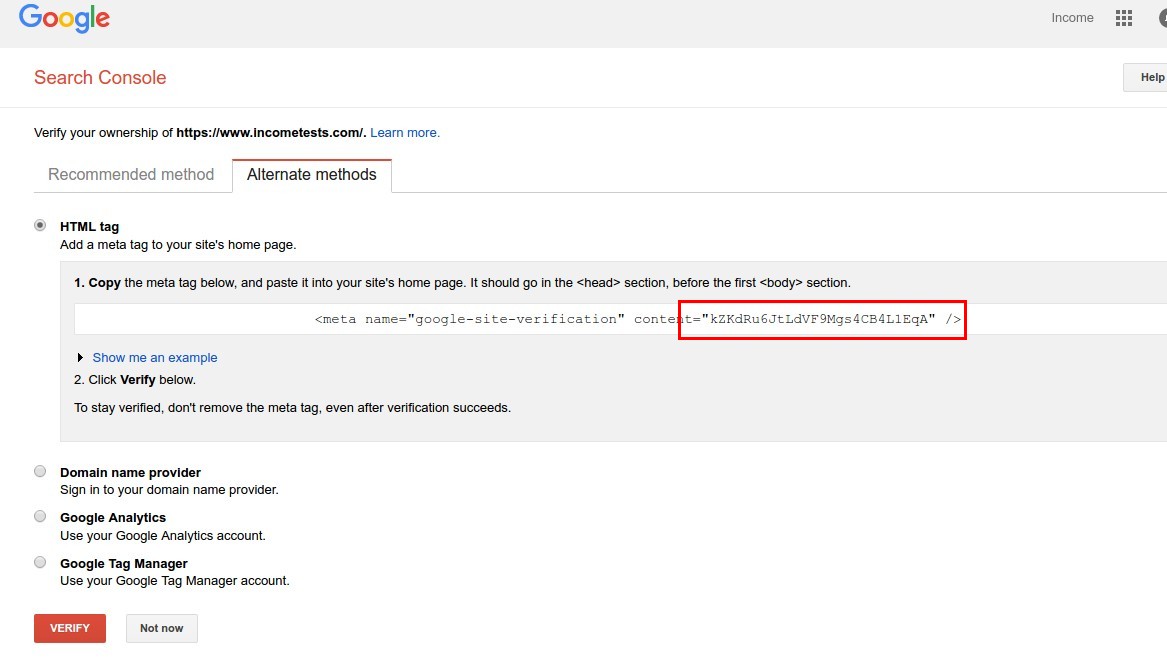The height and width of the screenshot is (663, 1167).
Task: Click the step 2 'Click Verify below' text
Action: coord(135,379)
